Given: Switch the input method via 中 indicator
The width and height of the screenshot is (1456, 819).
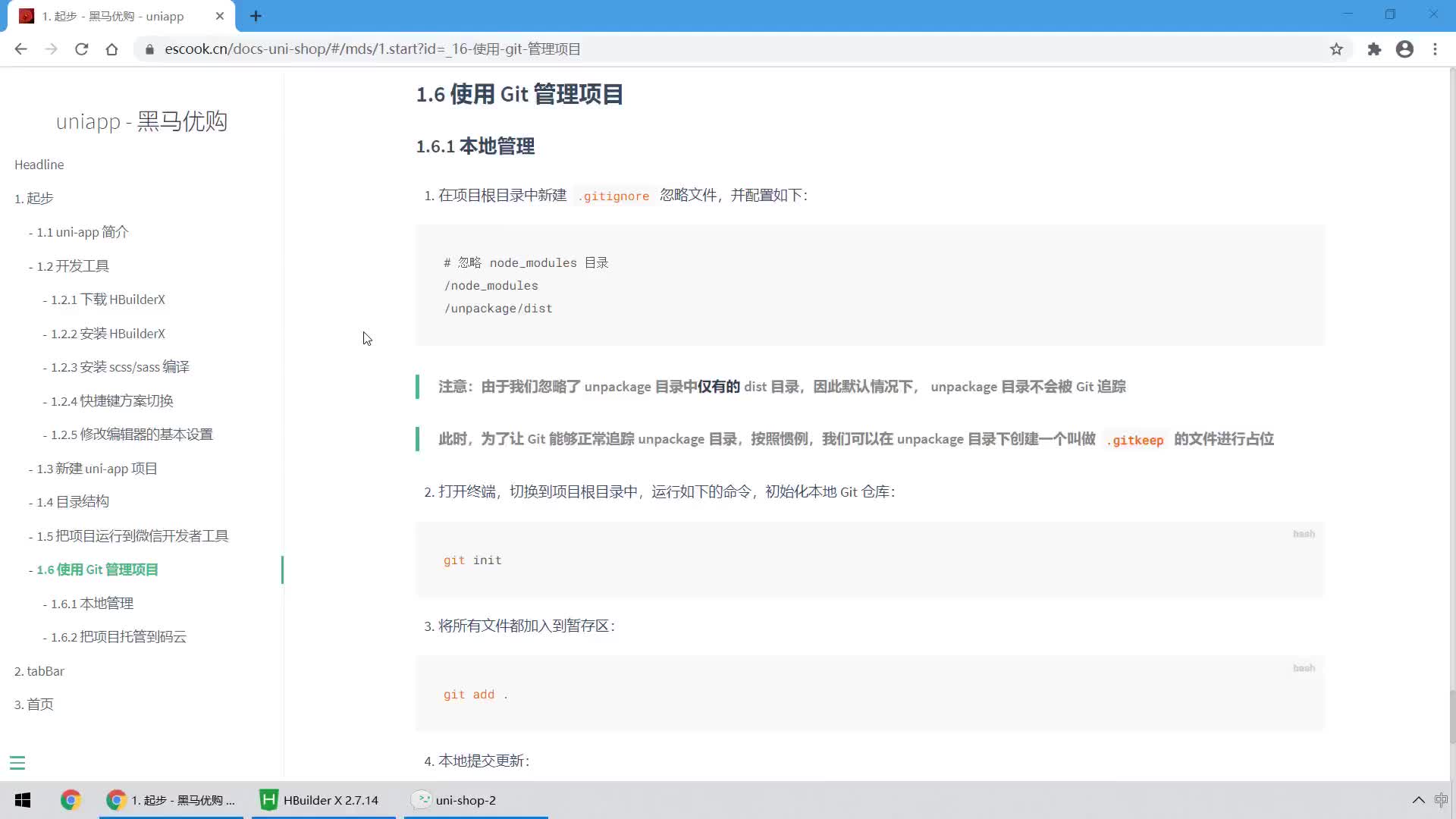Looking at the screenshot, I should pyautogui.click(x=1441, y=800).
